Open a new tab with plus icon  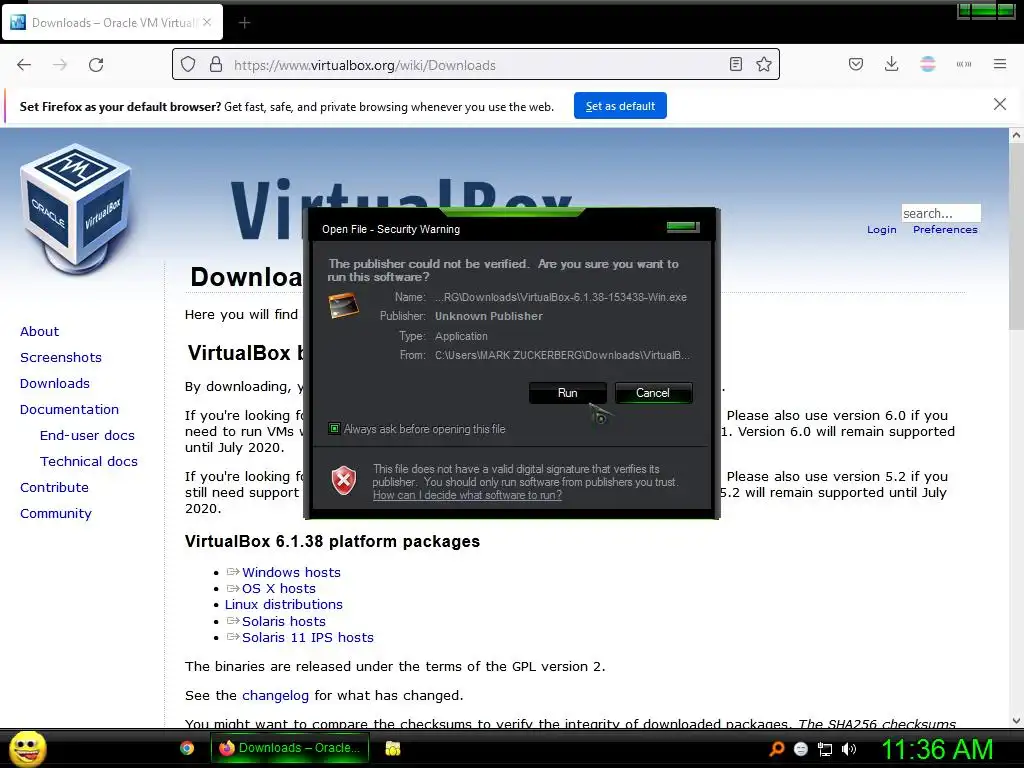click(x=244, y=23)
